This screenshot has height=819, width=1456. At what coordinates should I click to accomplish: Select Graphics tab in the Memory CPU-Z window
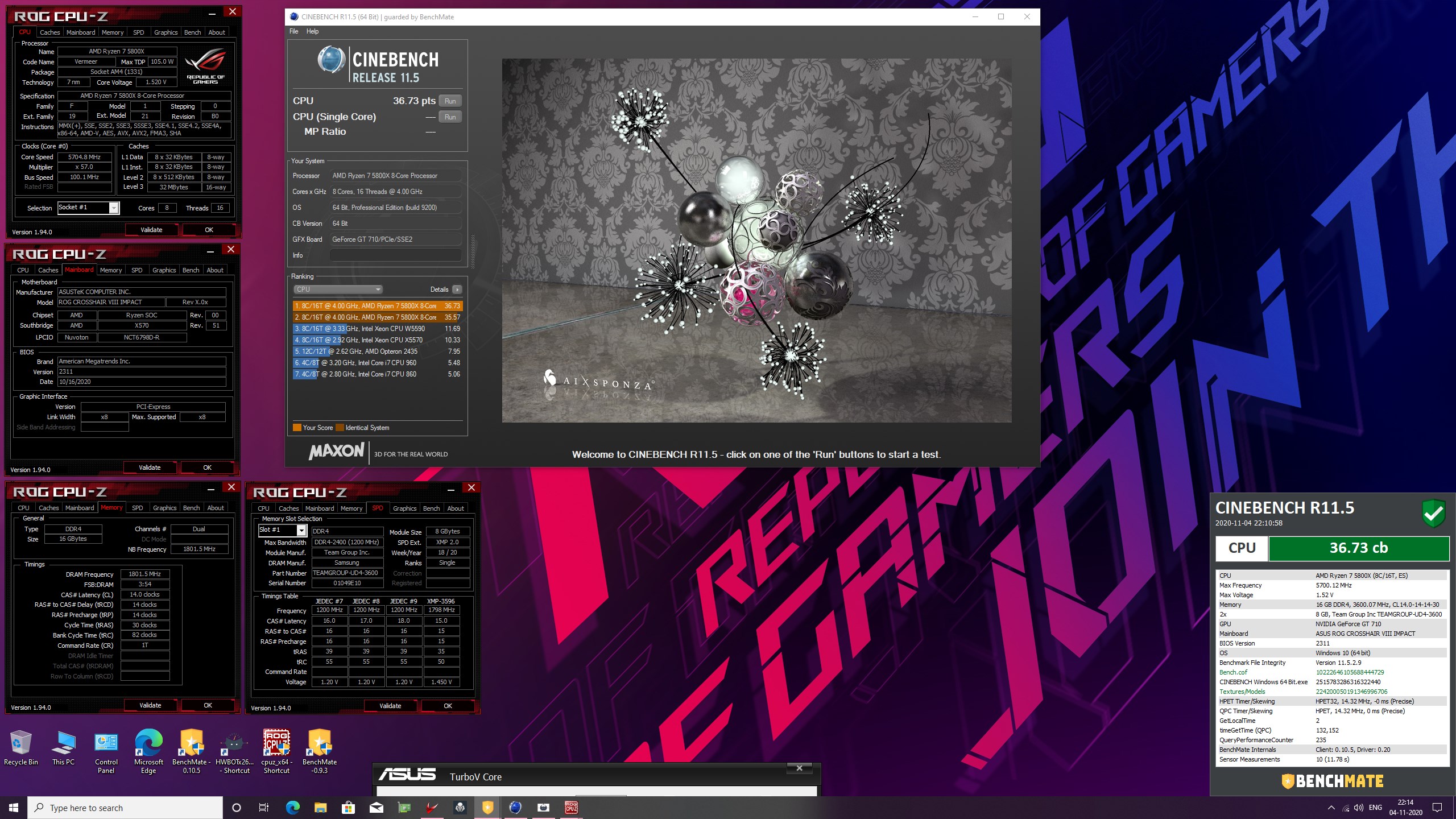click(165, 508)
